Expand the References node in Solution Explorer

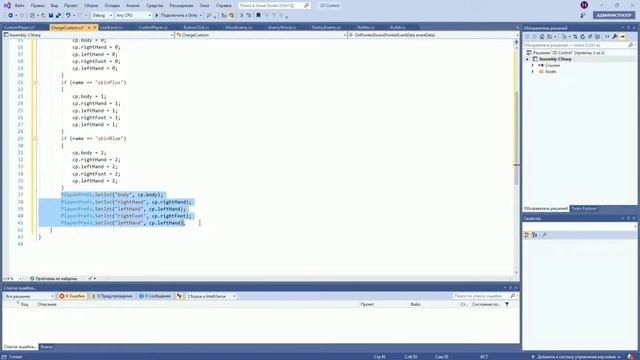[x=533, y=65]
